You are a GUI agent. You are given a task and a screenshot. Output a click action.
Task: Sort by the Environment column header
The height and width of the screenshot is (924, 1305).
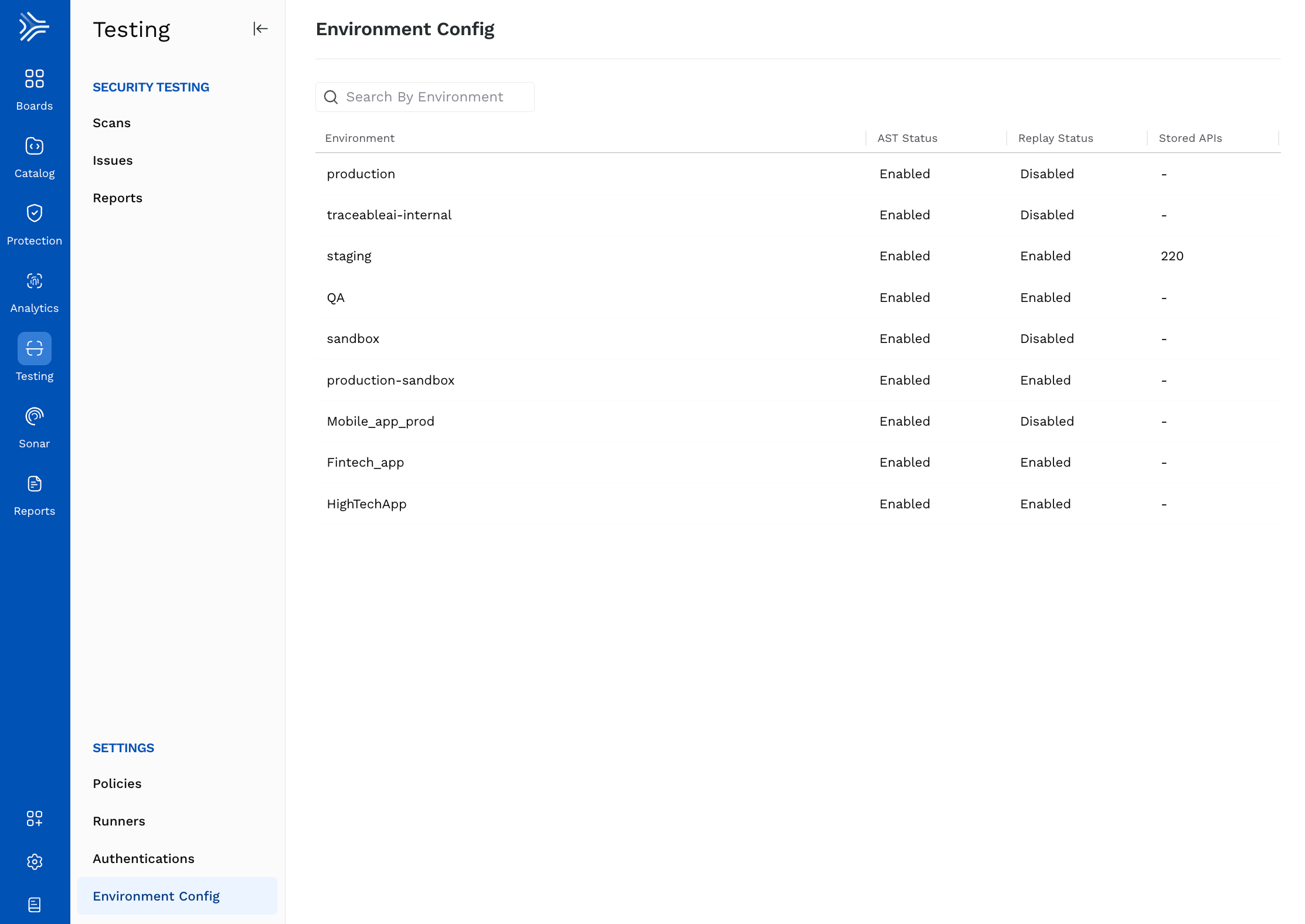(x=359, y=138)
